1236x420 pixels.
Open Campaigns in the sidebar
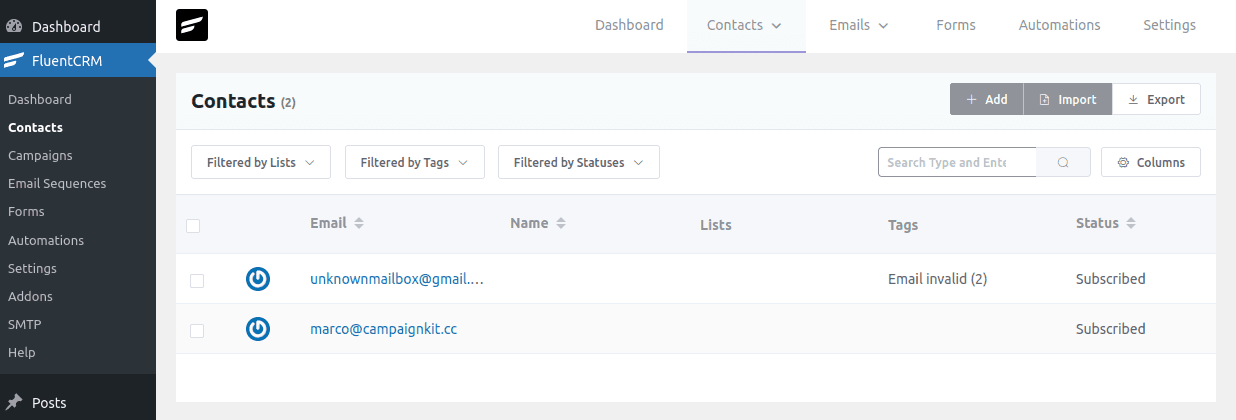40,156
